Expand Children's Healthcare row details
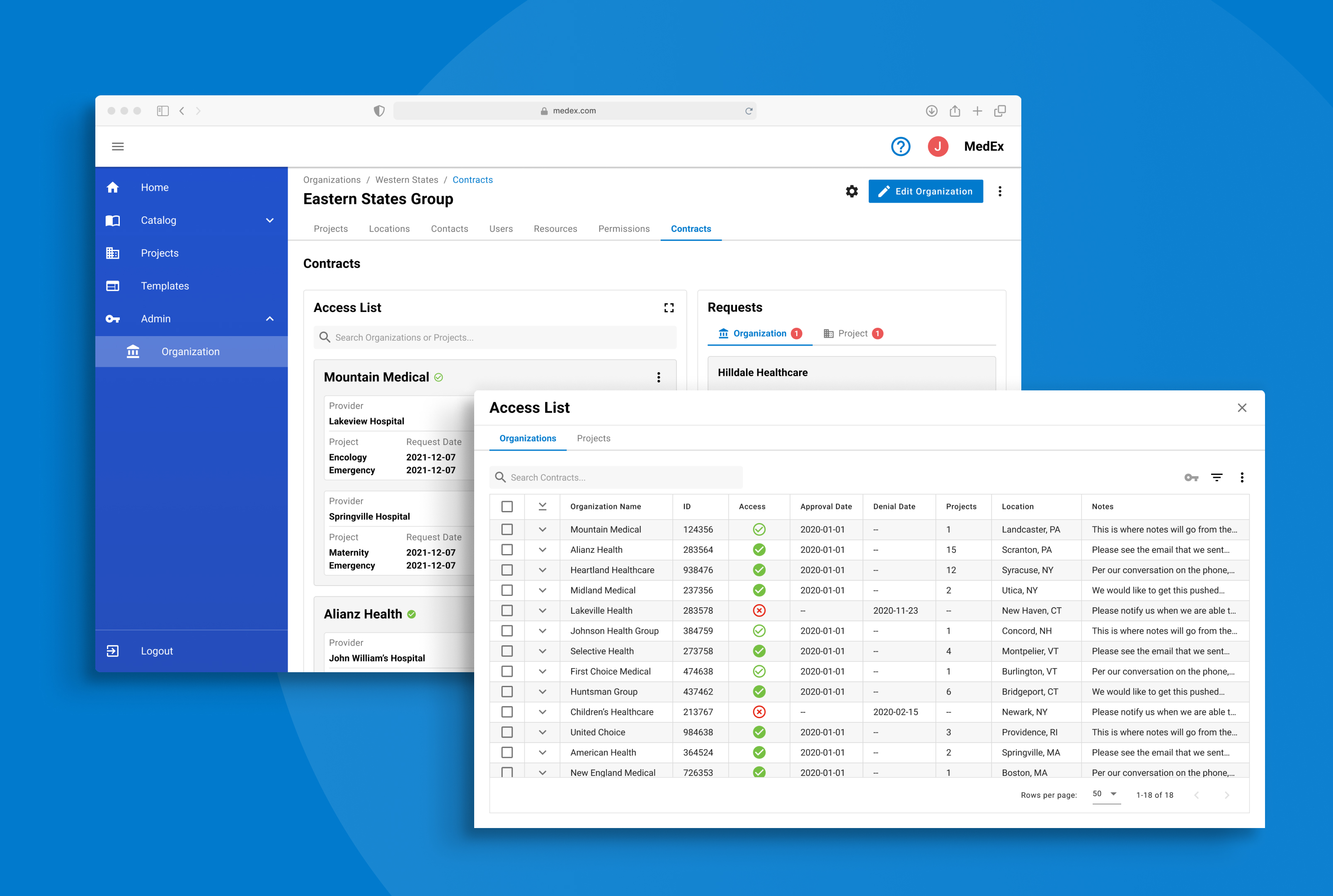Screen dimensions: 1333x896 click(x=542, y=712)
